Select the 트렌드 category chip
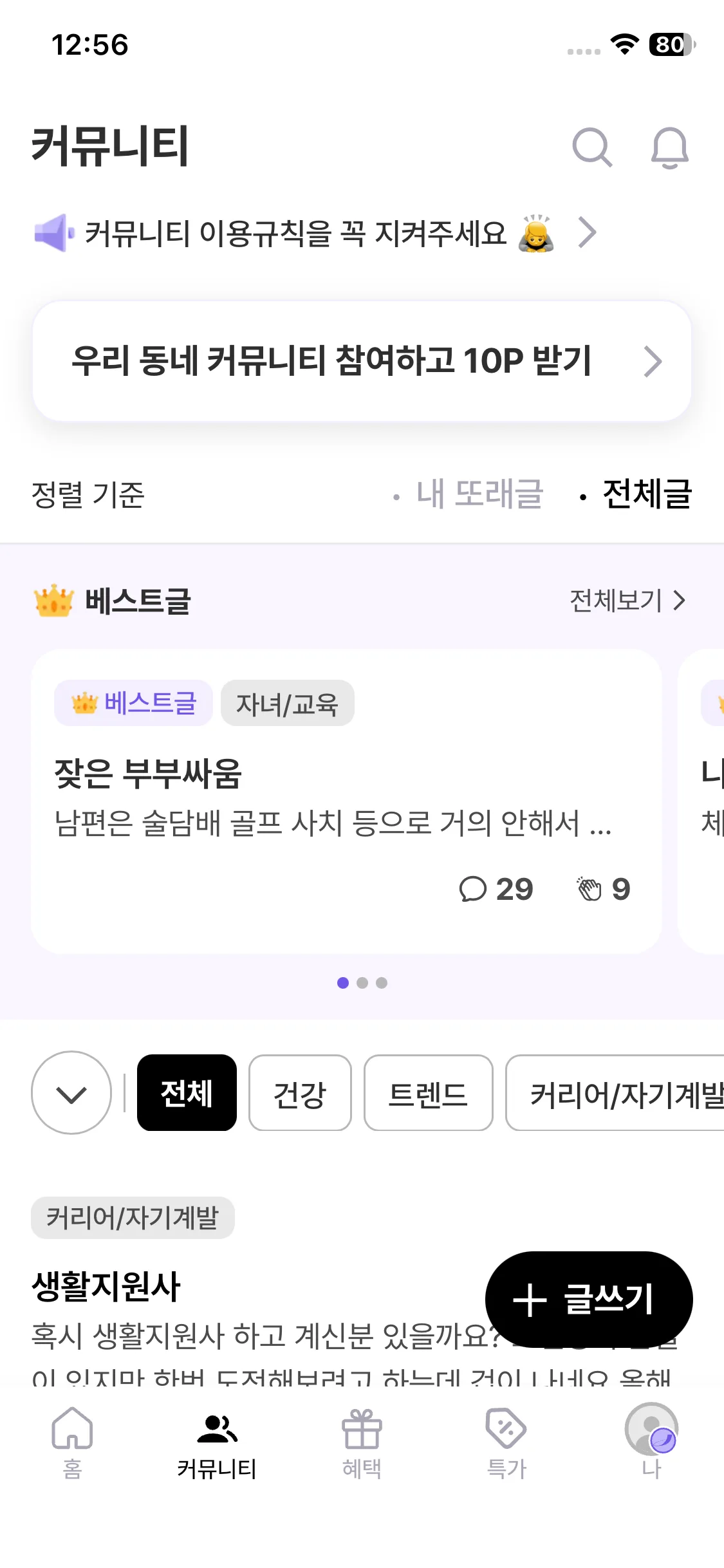Image resolution: width=724 pixels, height=1568 pixels. pyautogui.click(x=428, y=1093)
